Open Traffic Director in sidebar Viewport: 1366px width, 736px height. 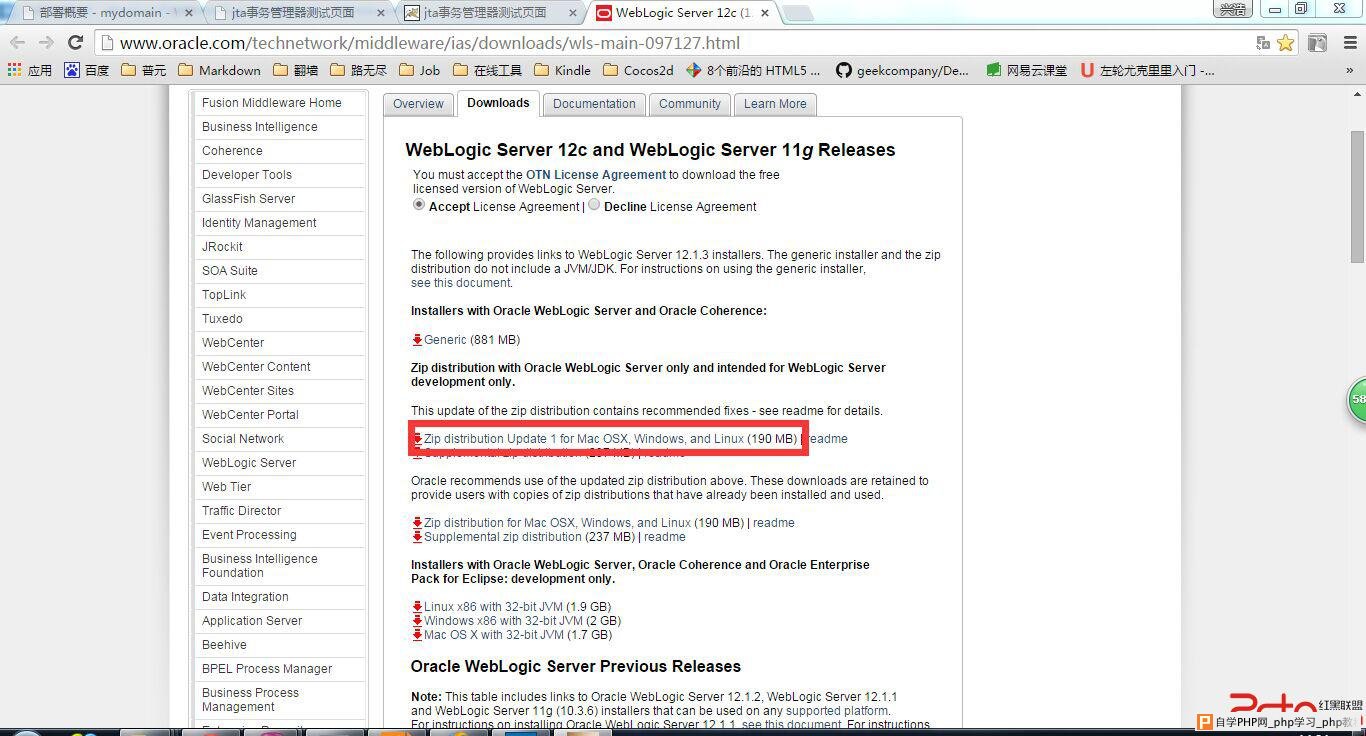[242, 511]
